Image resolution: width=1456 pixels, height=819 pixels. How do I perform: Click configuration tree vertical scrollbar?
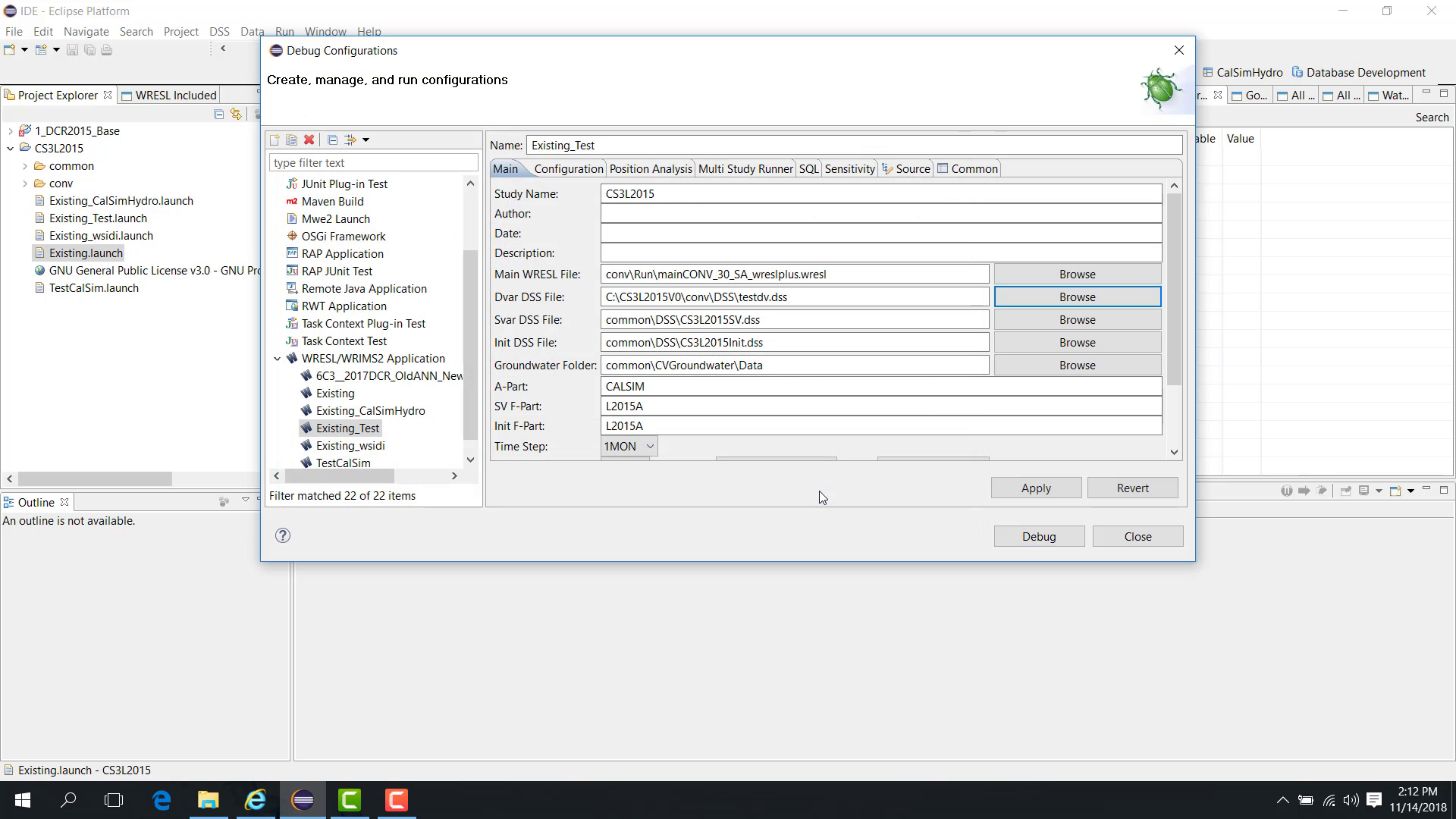[470, 345]
